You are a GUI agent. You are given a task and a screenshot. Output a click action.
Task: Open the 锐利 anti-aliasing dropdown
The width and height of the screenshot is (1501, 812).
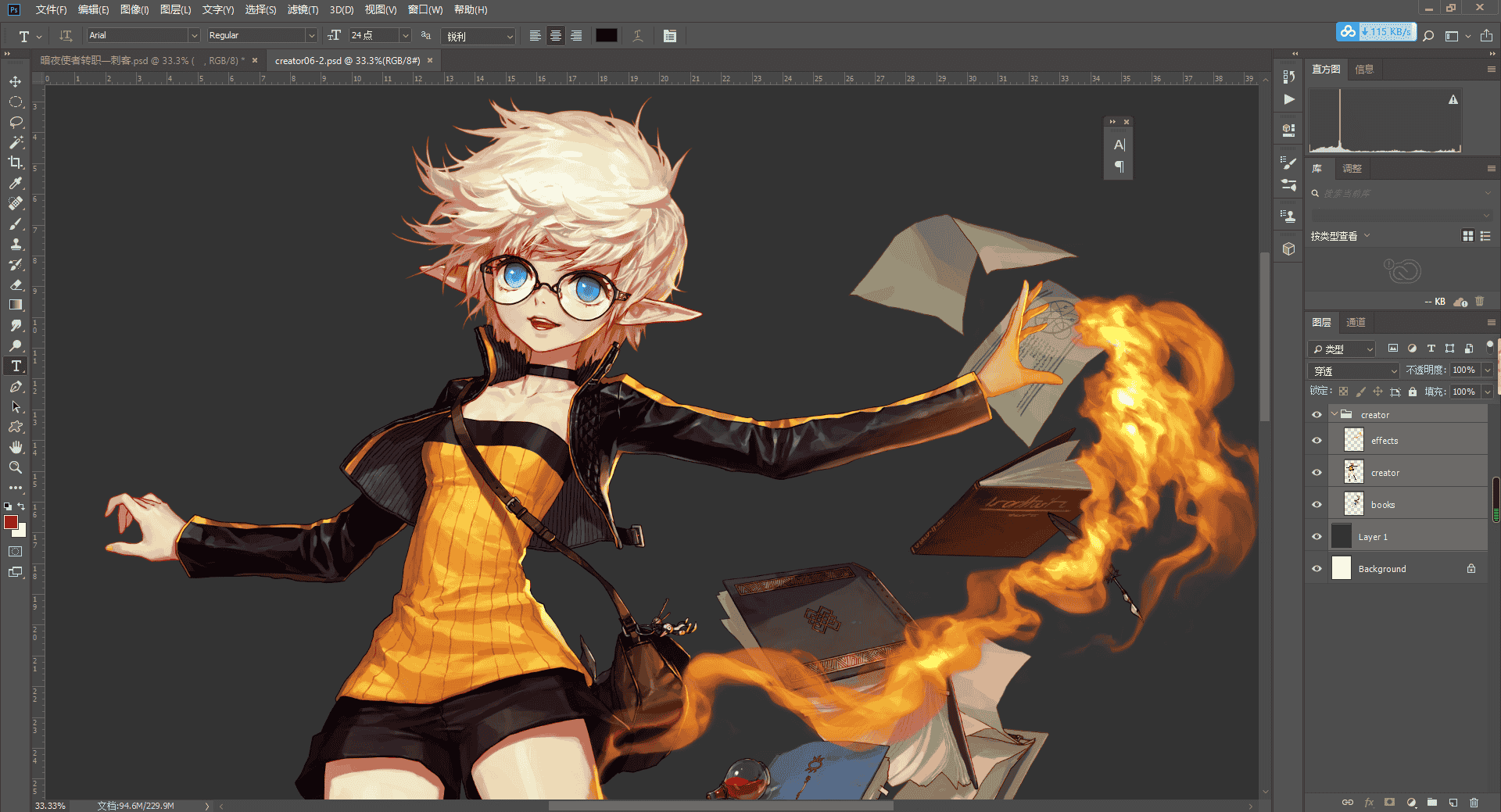coord(478,36)
